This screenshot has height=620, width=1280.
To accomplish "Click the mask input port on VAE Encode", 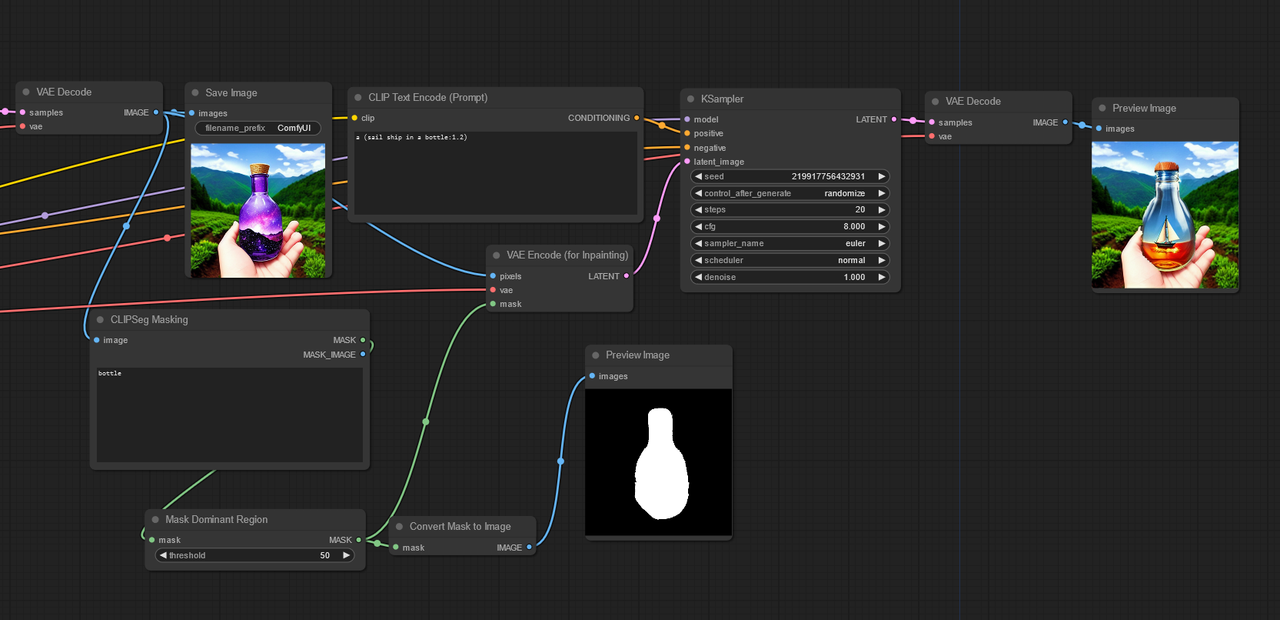I will tap(493, 304).
